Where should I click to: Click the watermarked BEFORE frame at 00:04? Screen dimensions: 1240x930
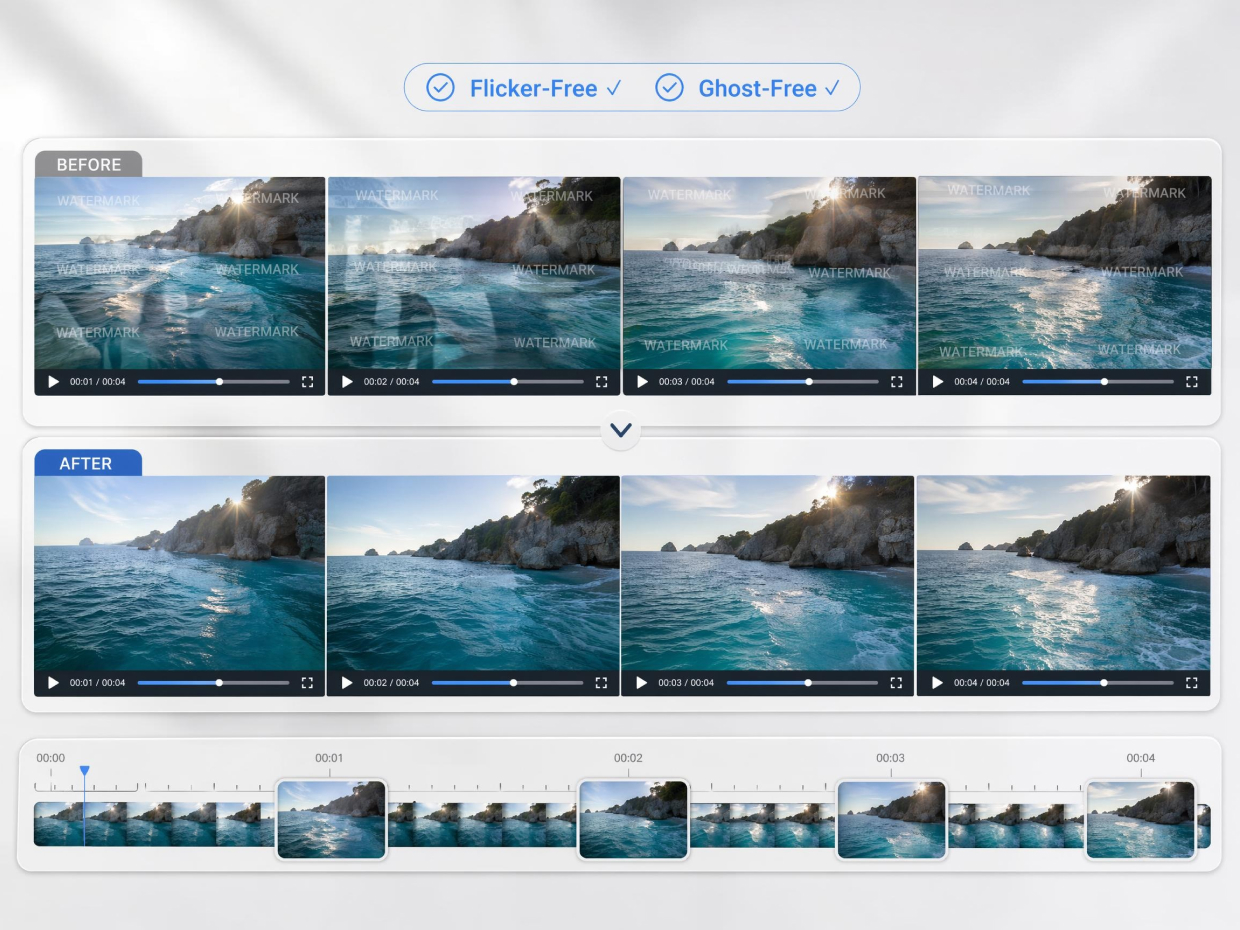point(1064,273)
